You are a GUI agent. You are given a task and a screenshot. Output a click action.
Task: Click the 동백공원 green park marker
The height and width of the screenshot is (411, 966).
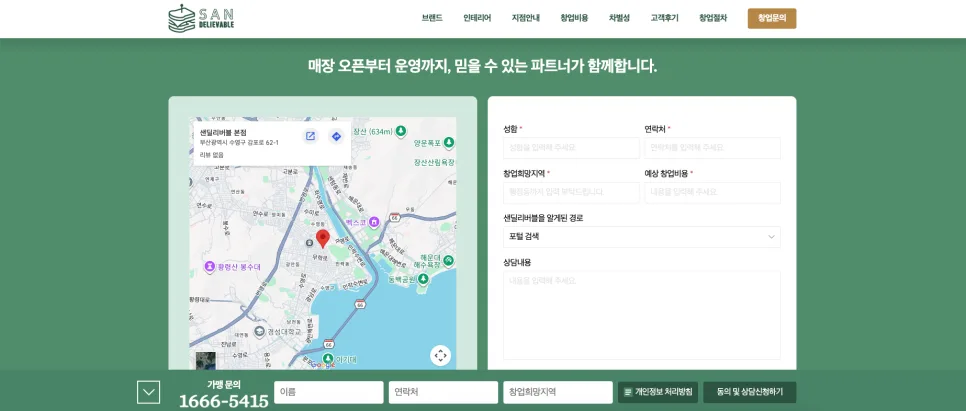click(423, 279)
